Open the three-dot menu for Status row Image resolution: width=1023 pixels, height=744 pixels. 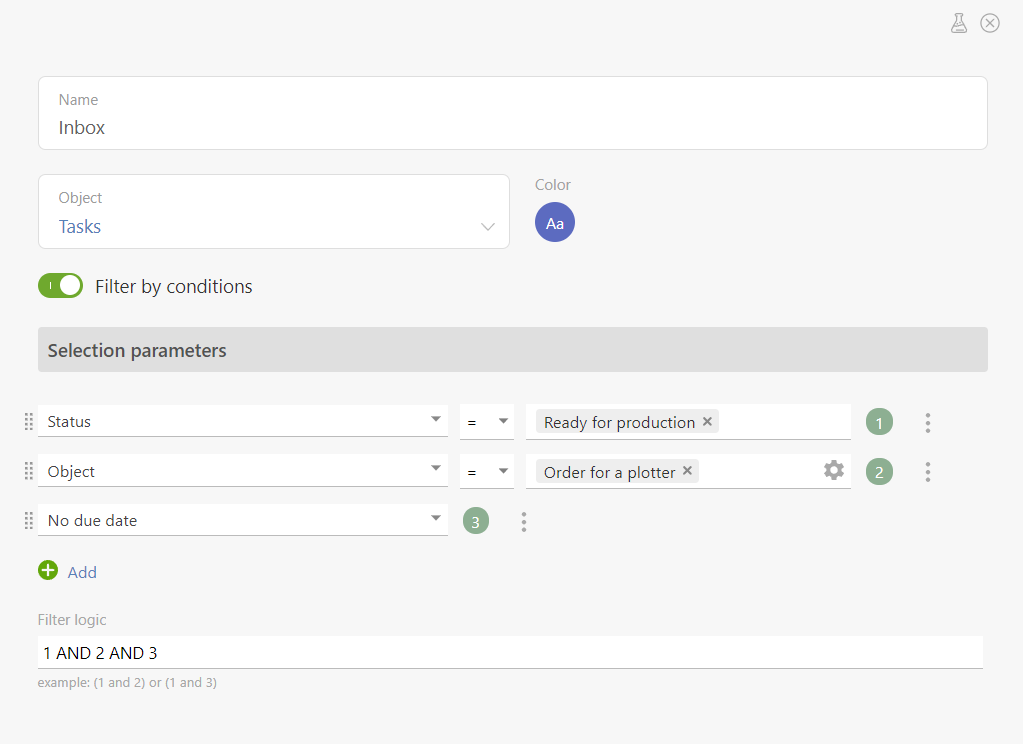(x=928, y=422)
